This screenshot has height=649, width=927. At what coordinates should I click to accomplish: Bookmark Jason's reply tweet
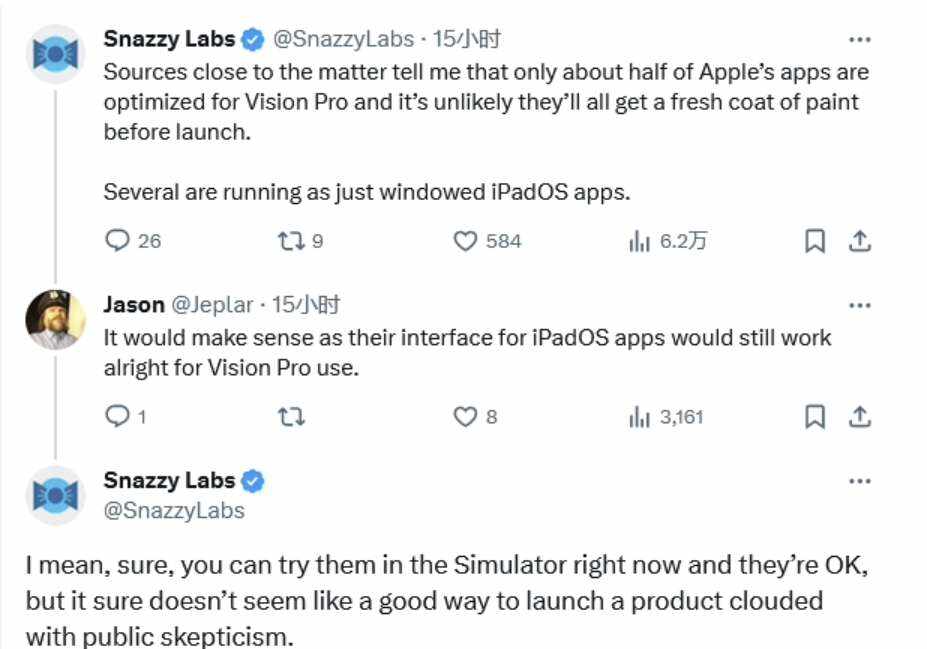pyautogui.click(x=815, y=416)
